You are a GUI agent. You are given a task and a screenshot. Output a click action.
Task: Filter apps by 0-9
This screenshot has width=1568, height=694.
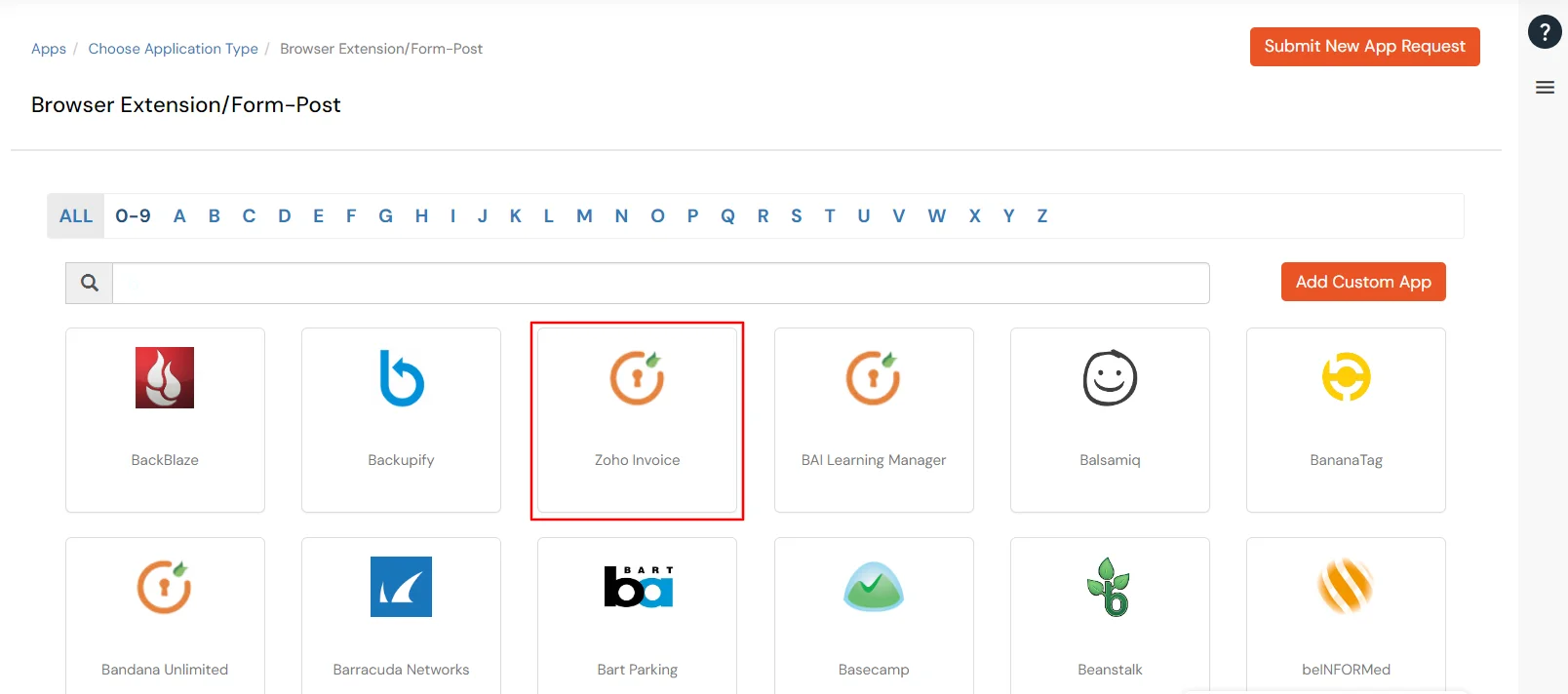click(133, 216)
